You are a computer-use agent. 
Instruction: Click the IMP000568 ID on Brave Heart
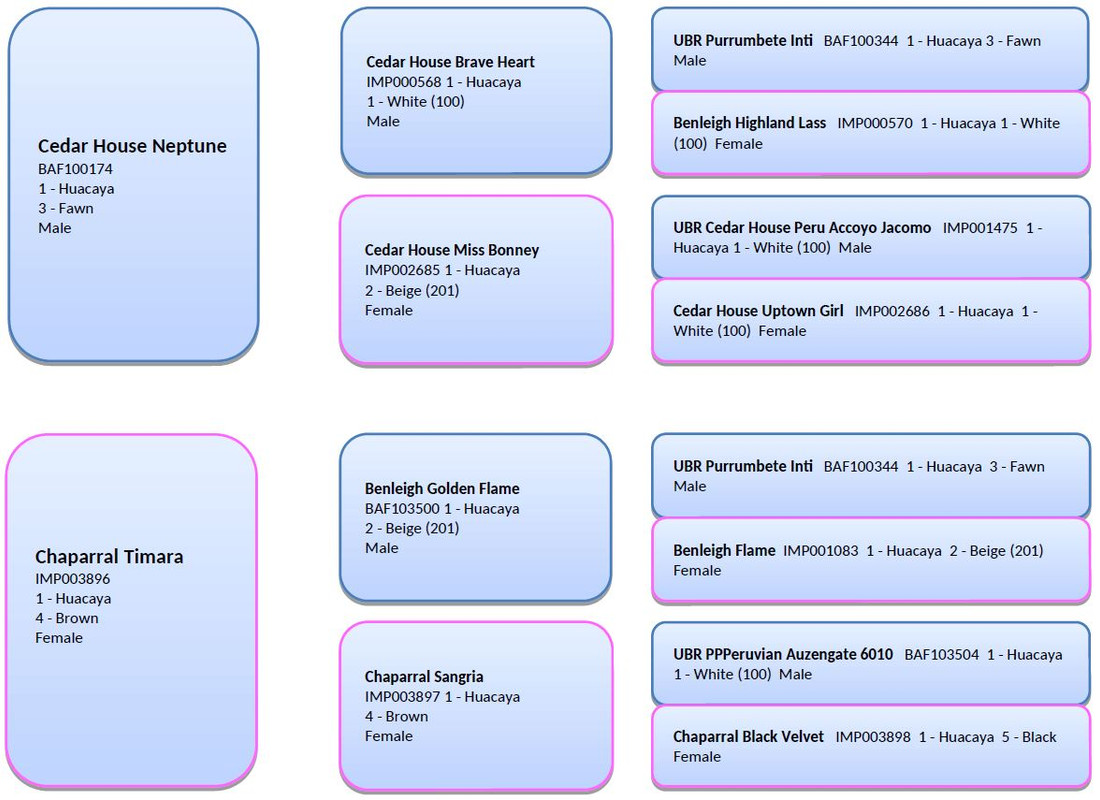403,82
